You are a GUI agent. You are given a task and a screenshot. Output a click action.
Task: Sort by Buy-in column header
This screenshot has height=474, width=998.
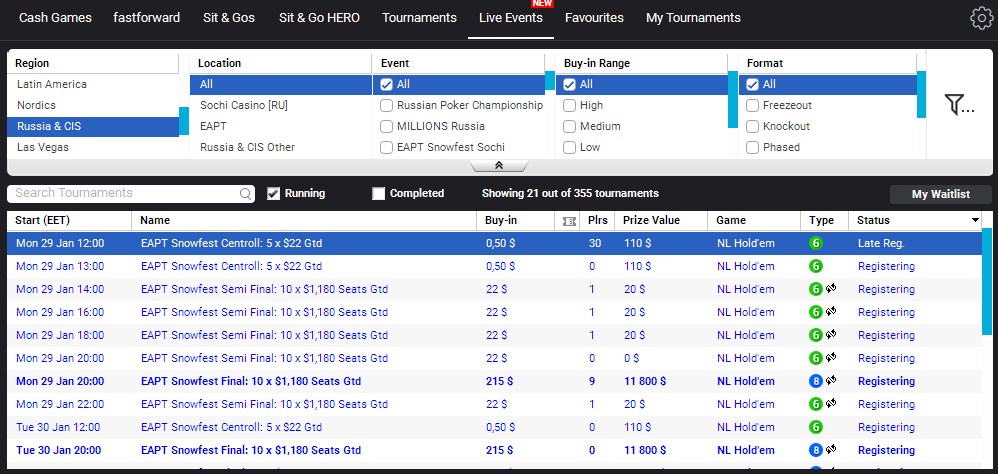coord(516,220)
